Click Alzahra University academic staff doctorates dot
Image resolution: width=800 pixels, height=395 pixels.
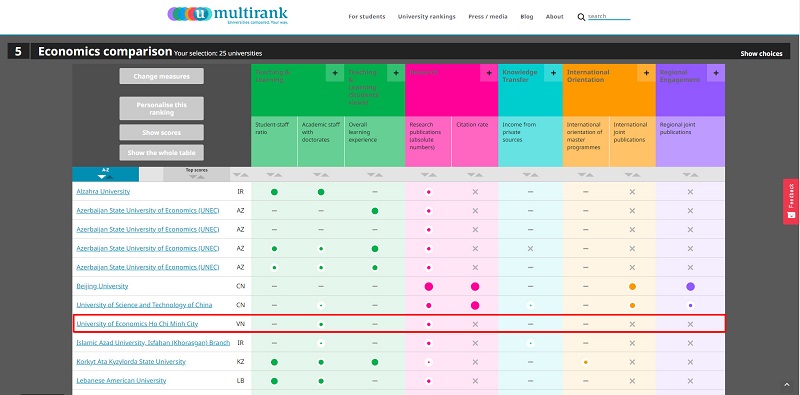click(x=321, y=192)
